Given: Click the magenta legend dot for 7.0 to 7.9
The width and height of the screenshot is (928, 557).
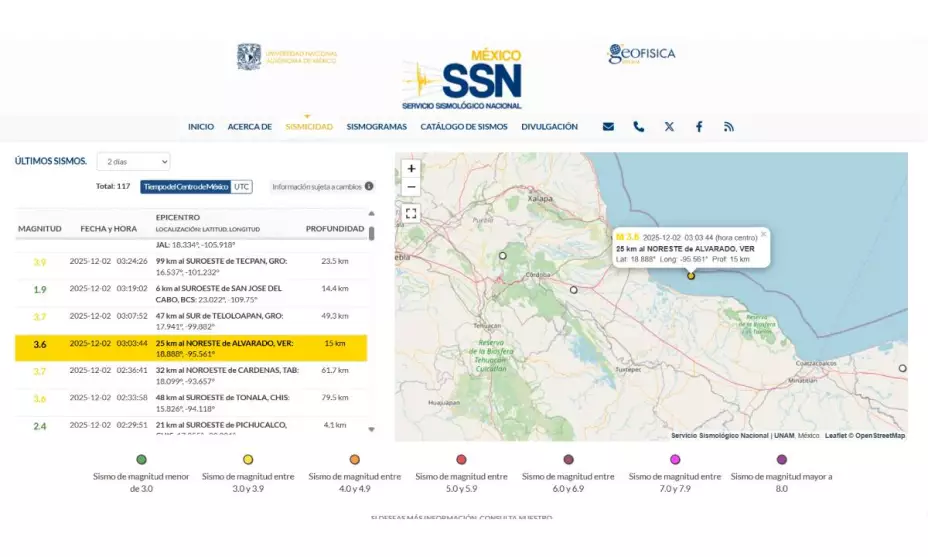Looking at the screenshot, I should click(x=675, y=459).
